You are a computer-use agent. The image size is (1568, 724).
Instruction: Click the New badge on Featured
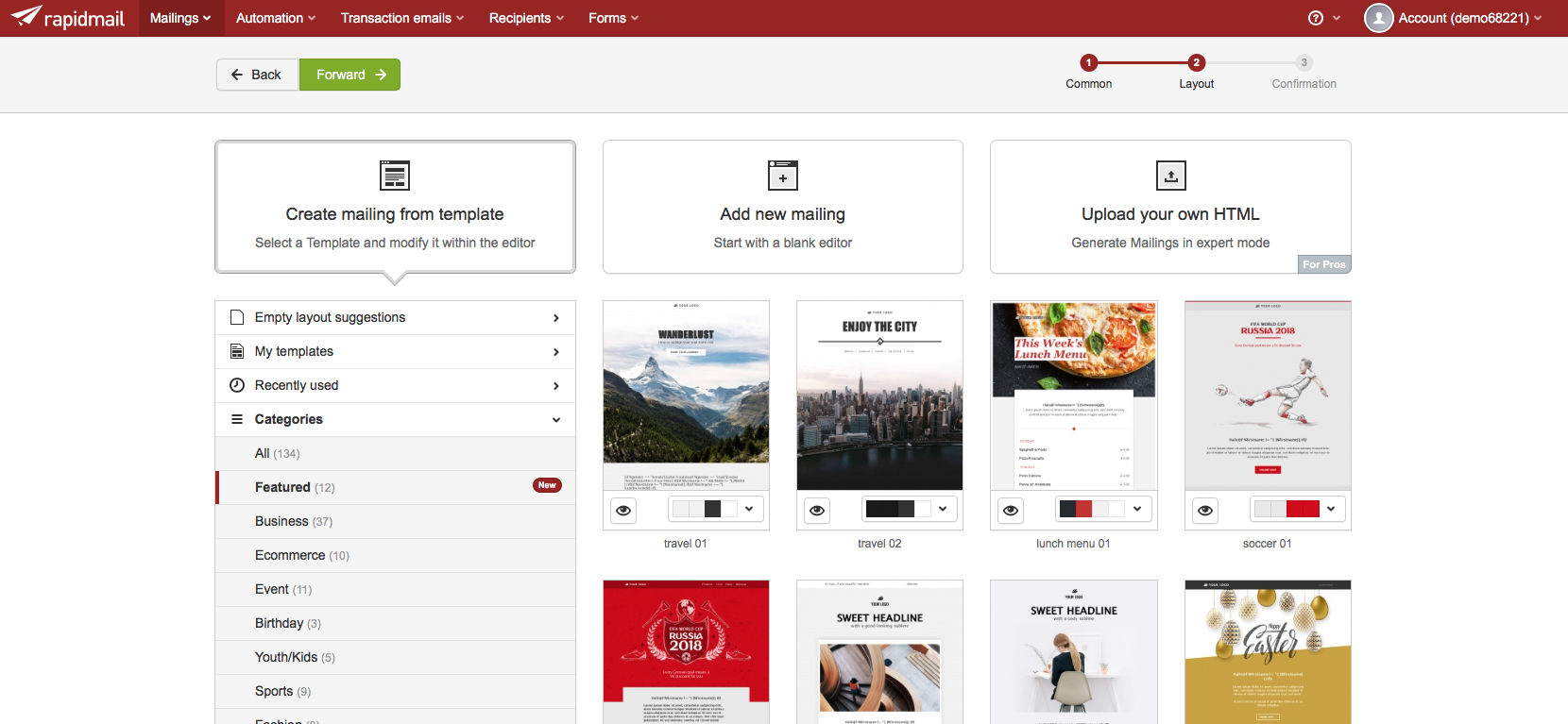click(547, 485)
